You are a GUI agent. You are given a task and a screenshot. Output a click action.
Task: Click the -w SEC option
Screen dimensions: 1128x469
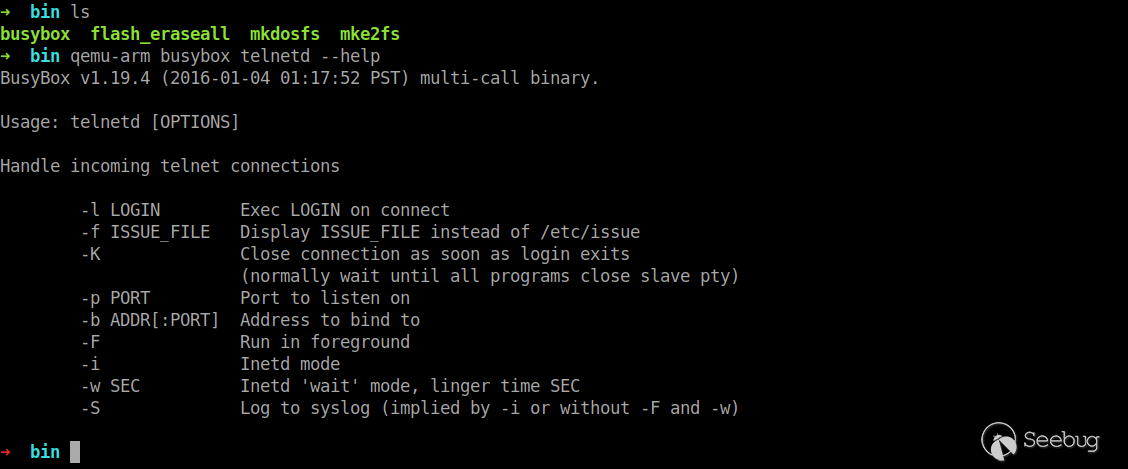click(x=110, y=386)
